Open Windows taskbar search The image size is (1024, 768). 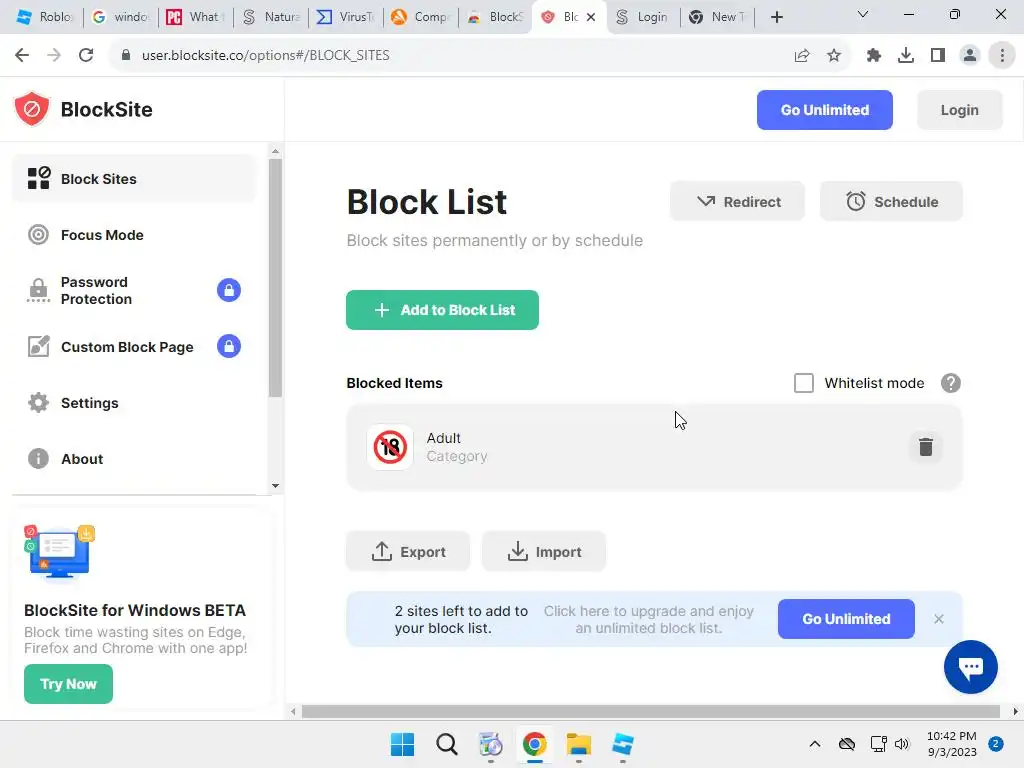click(x=447, y=744)
